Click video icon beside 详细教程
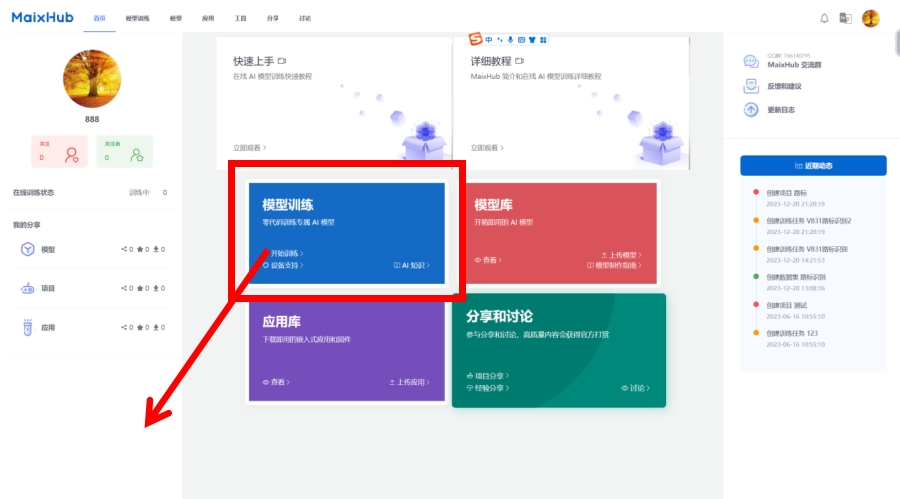900x499 pixels. 519,61
